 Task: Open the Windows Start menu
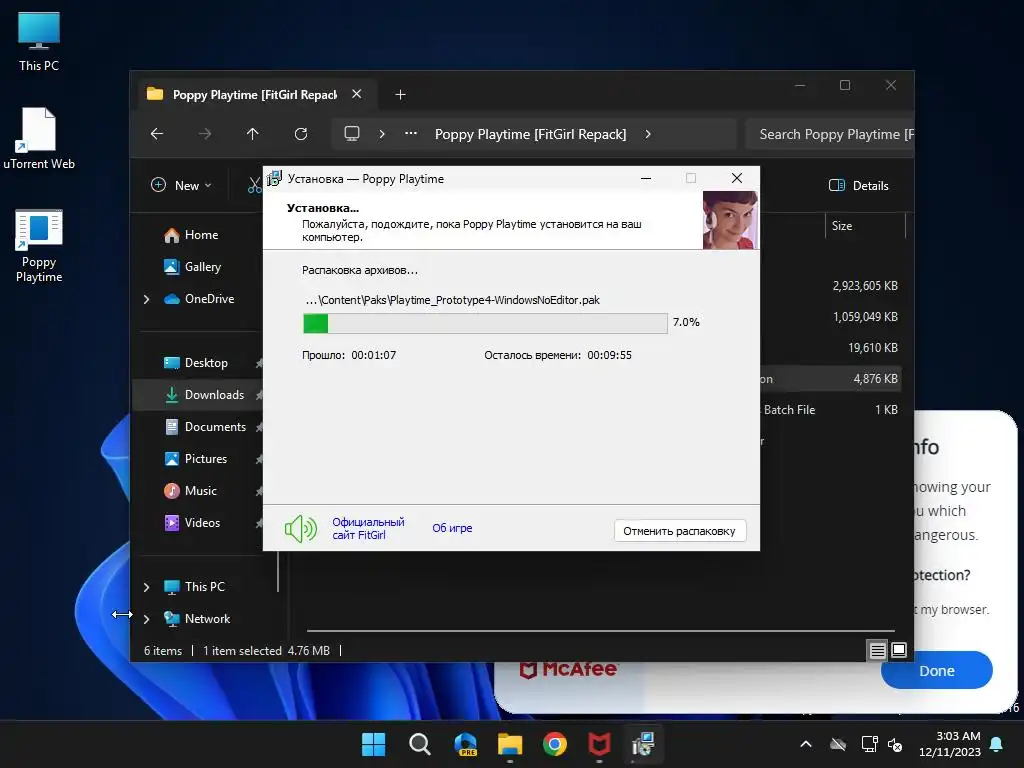[x=374, y=744]
